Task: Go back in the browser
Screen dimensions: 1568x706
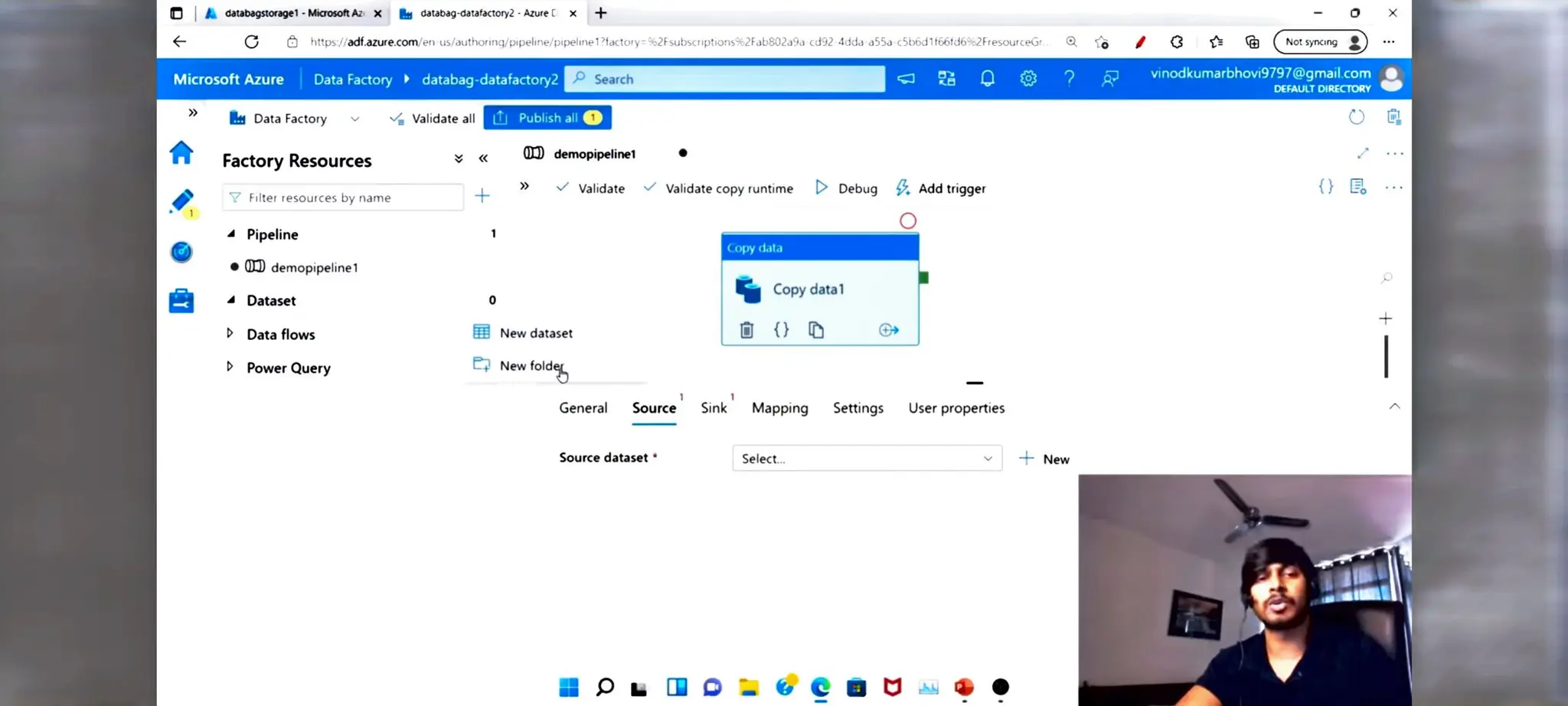Action: [x=179, y=42]
